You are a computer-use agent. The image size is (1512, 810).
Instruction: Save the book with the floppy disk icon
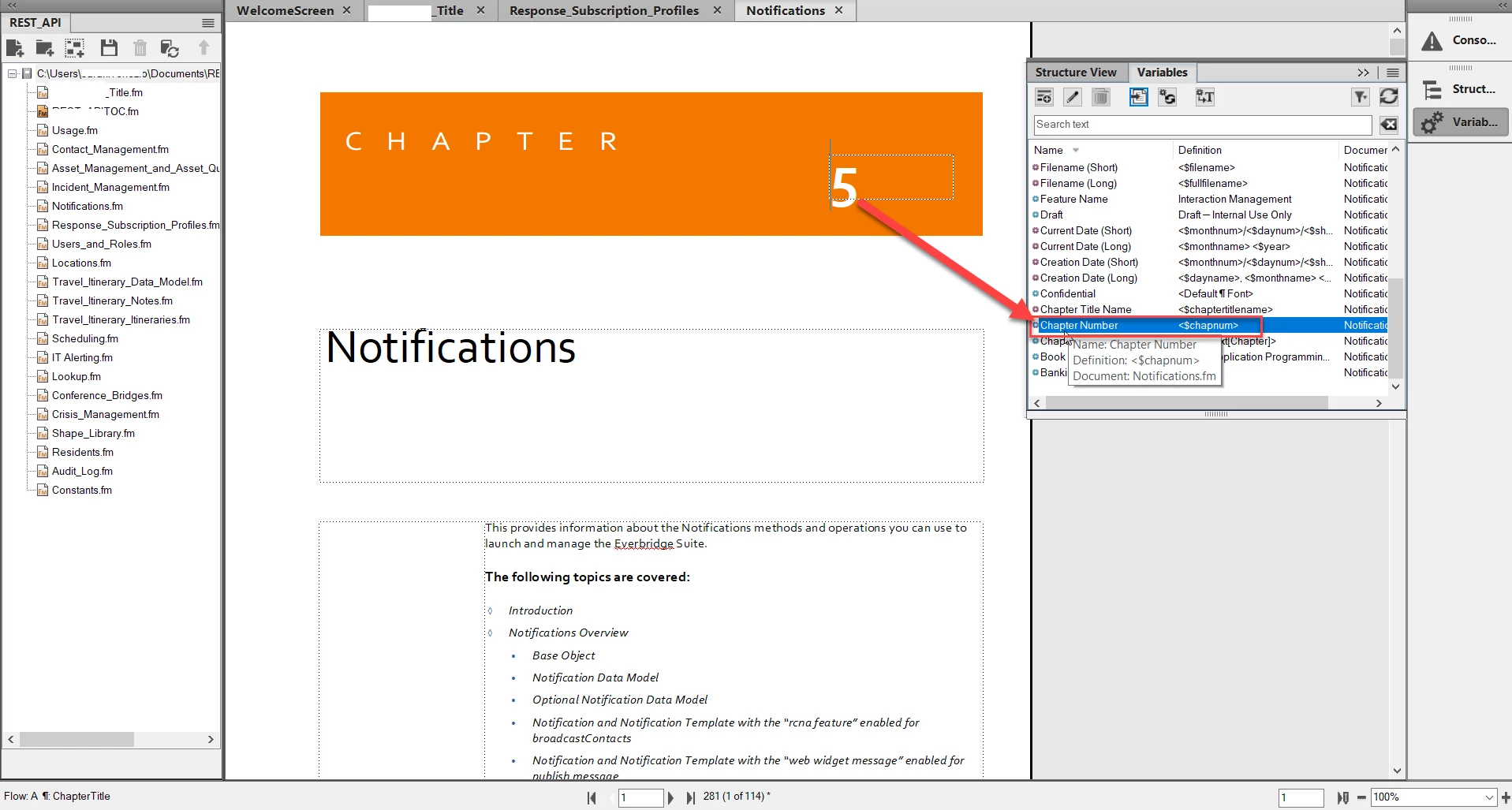click(x=109, y=48)
